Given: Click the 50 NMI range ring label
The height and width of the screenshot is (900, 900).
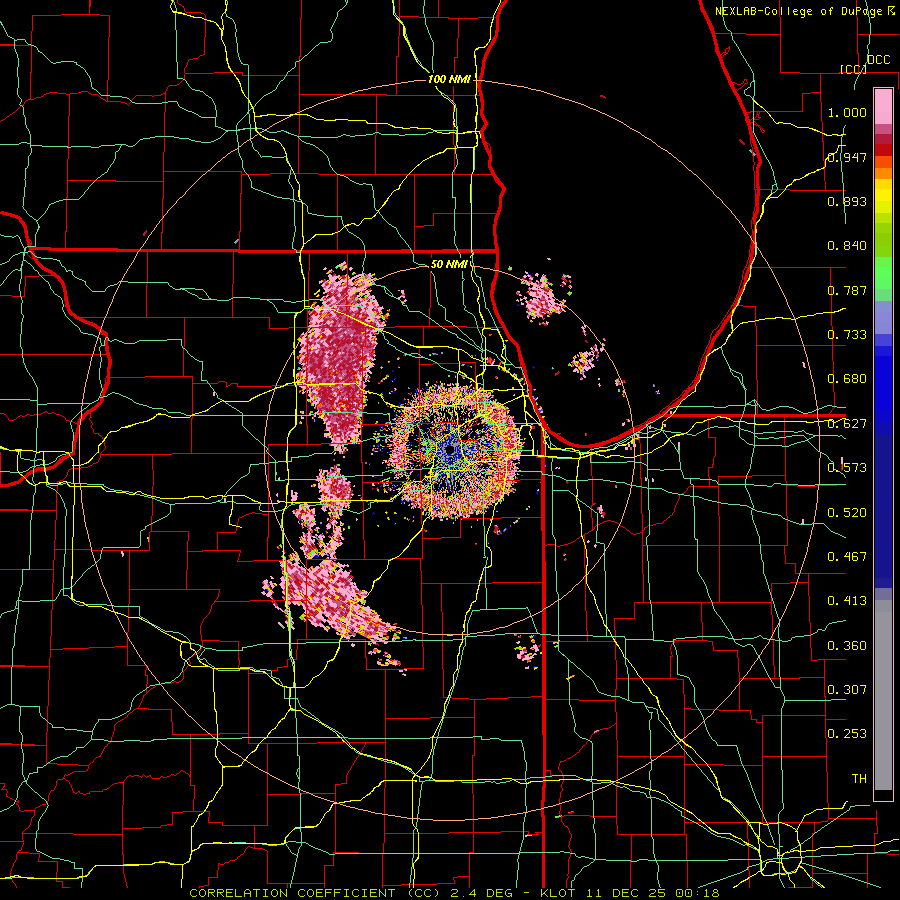Looking at the screenshot, I should point(449,265).
